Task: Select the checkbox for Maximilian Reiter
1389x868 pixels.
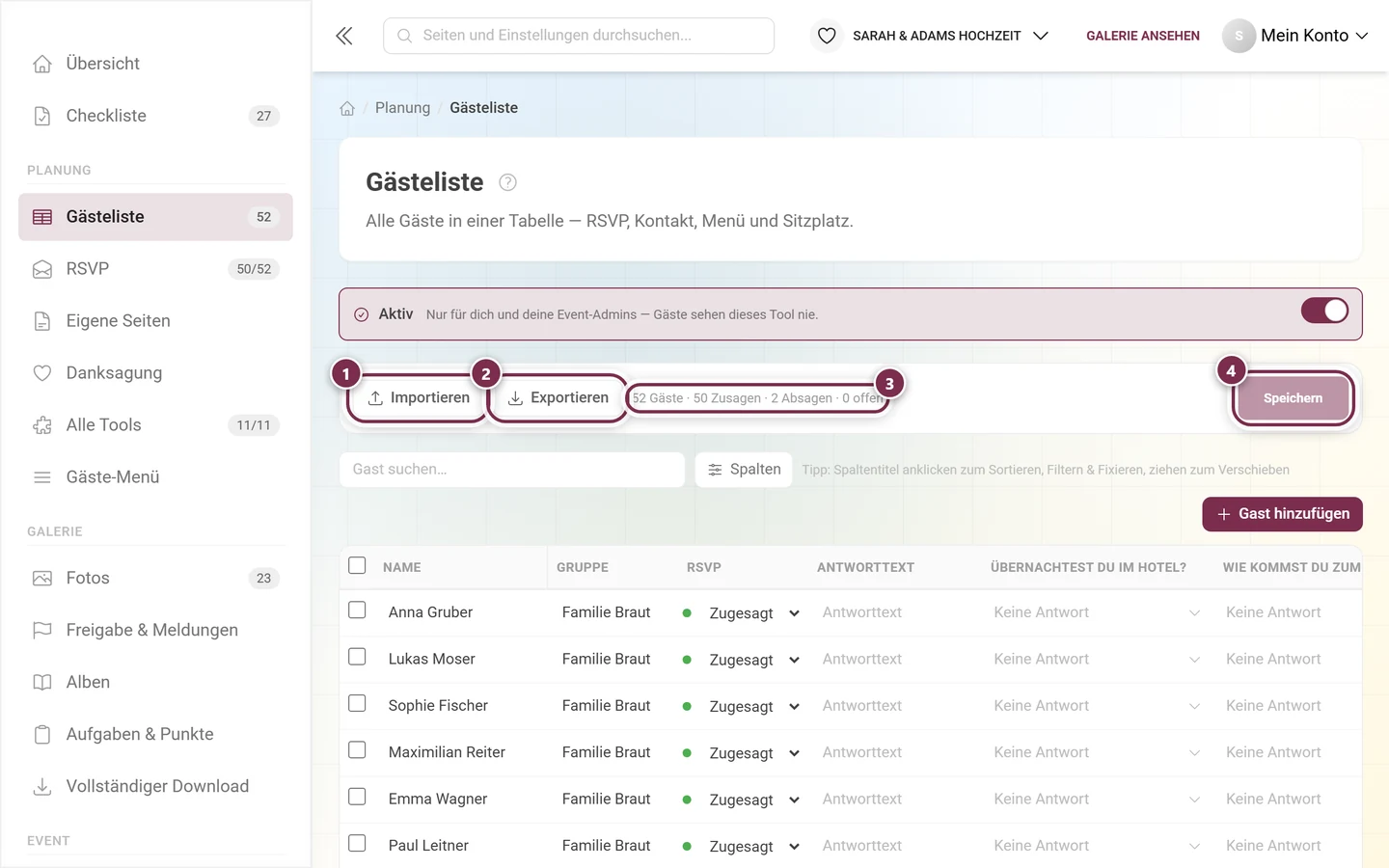Action: pyautogui.click(x=357, y=750)
